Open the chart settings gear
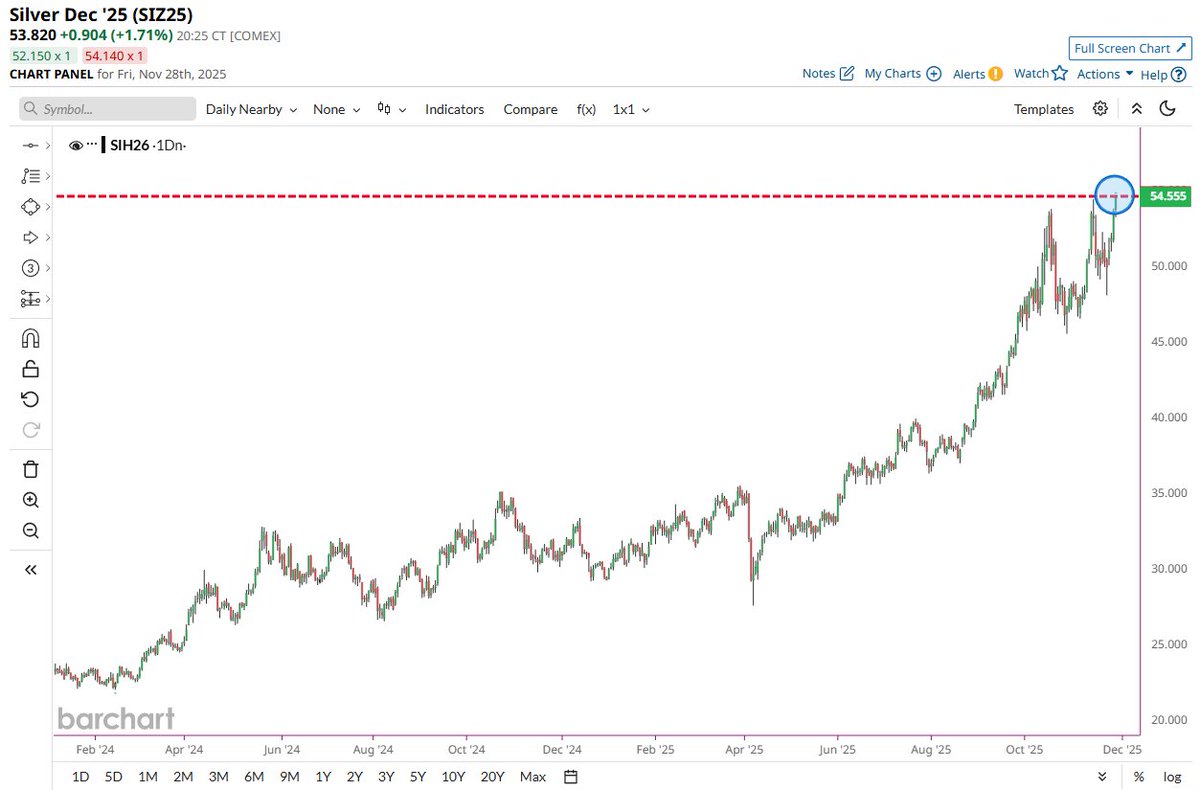The width and height of the screenshot is (1200, 790). pos(1100,109)
